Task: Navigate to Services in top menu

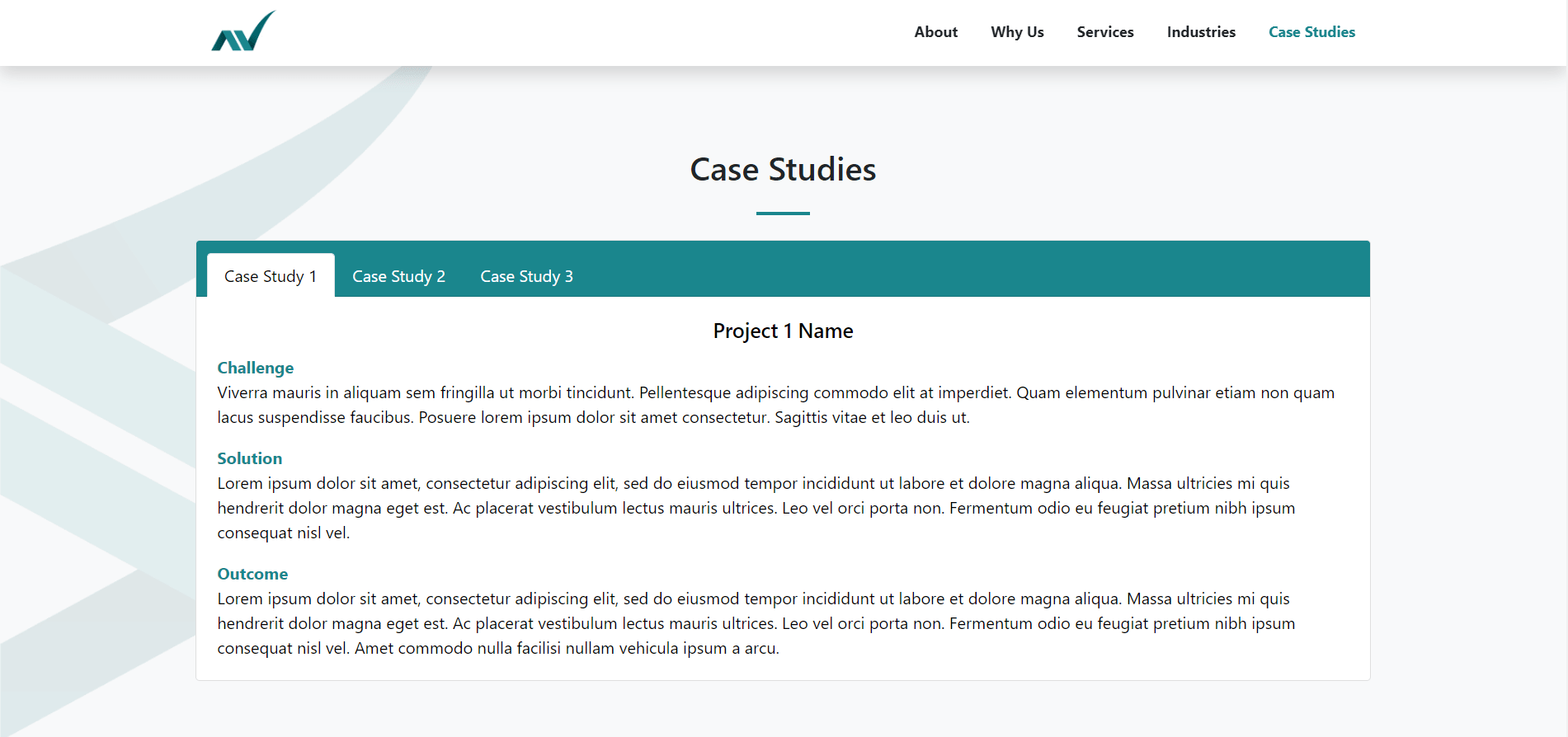Action: click(x=1104, y=32)
